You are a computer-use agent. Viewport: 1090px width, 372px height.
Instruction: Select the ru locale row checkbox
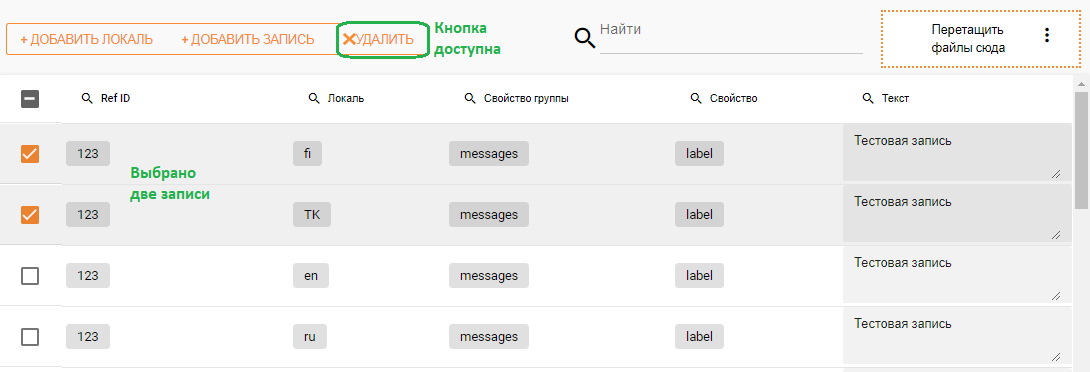tap(30, 337)
